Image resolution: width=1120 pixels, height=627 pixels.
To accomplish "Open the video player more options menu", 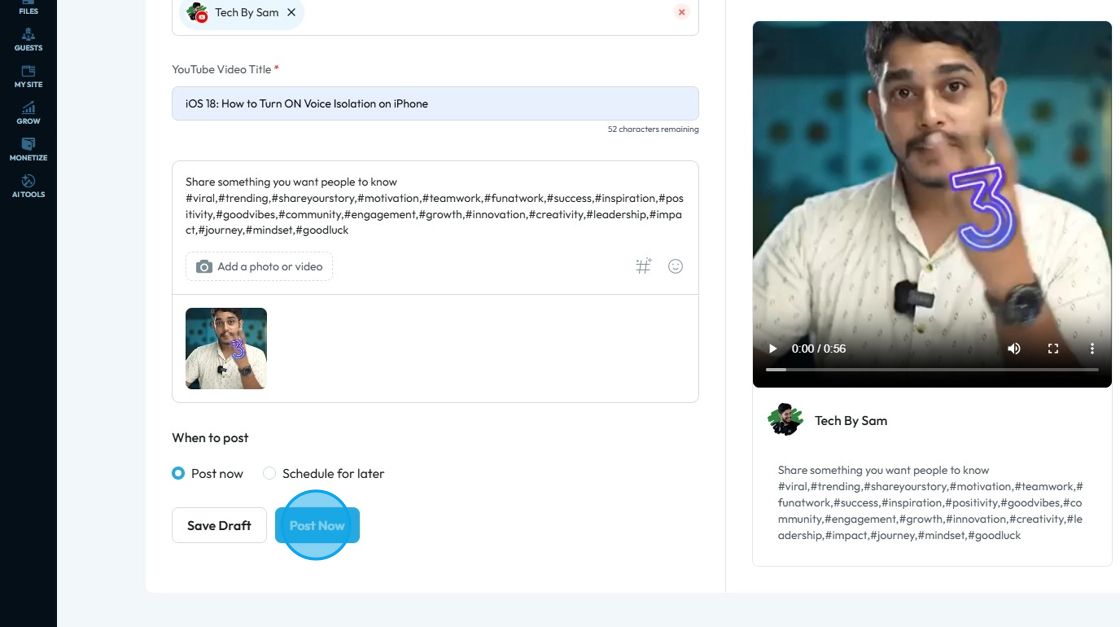I will pos(1091,348).
